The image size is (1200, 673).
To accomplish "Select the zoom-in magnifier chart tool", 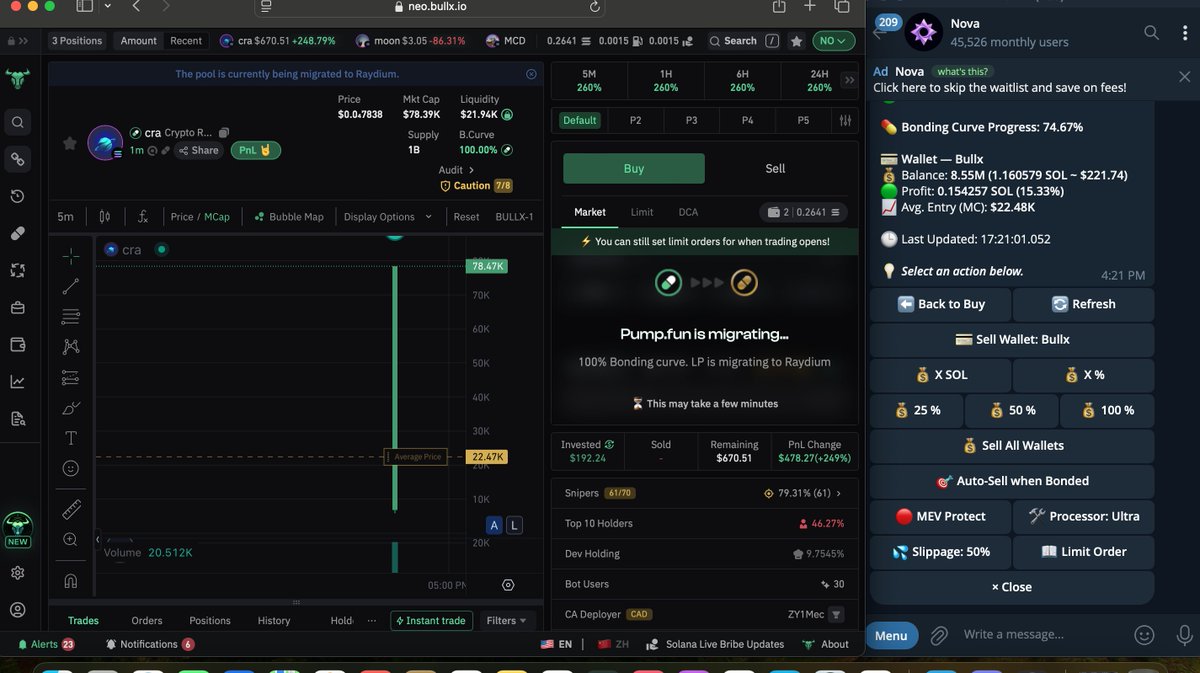I will click(x=71, y=539).
